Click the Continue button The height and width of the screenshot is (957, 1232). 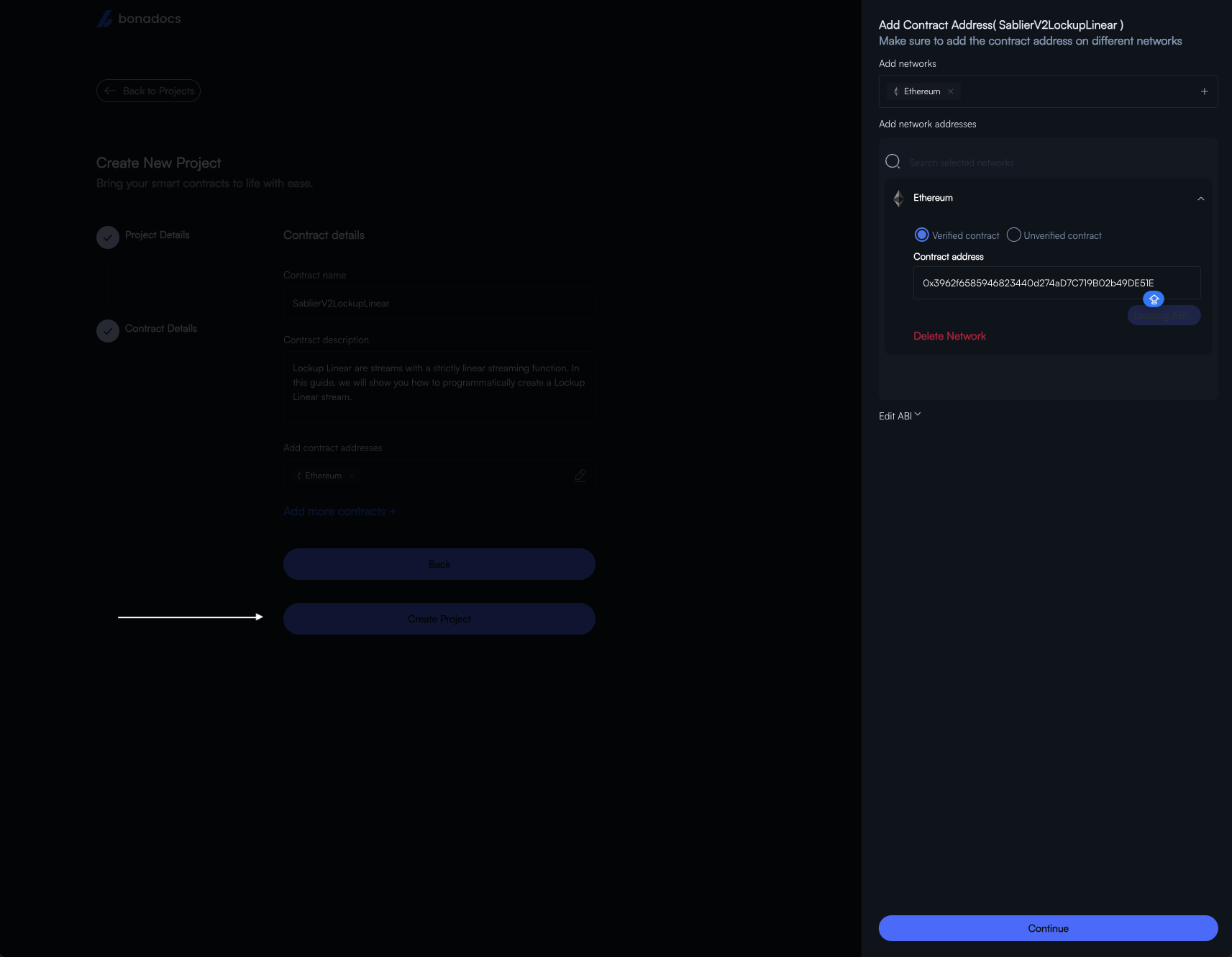click(1048, 928)
